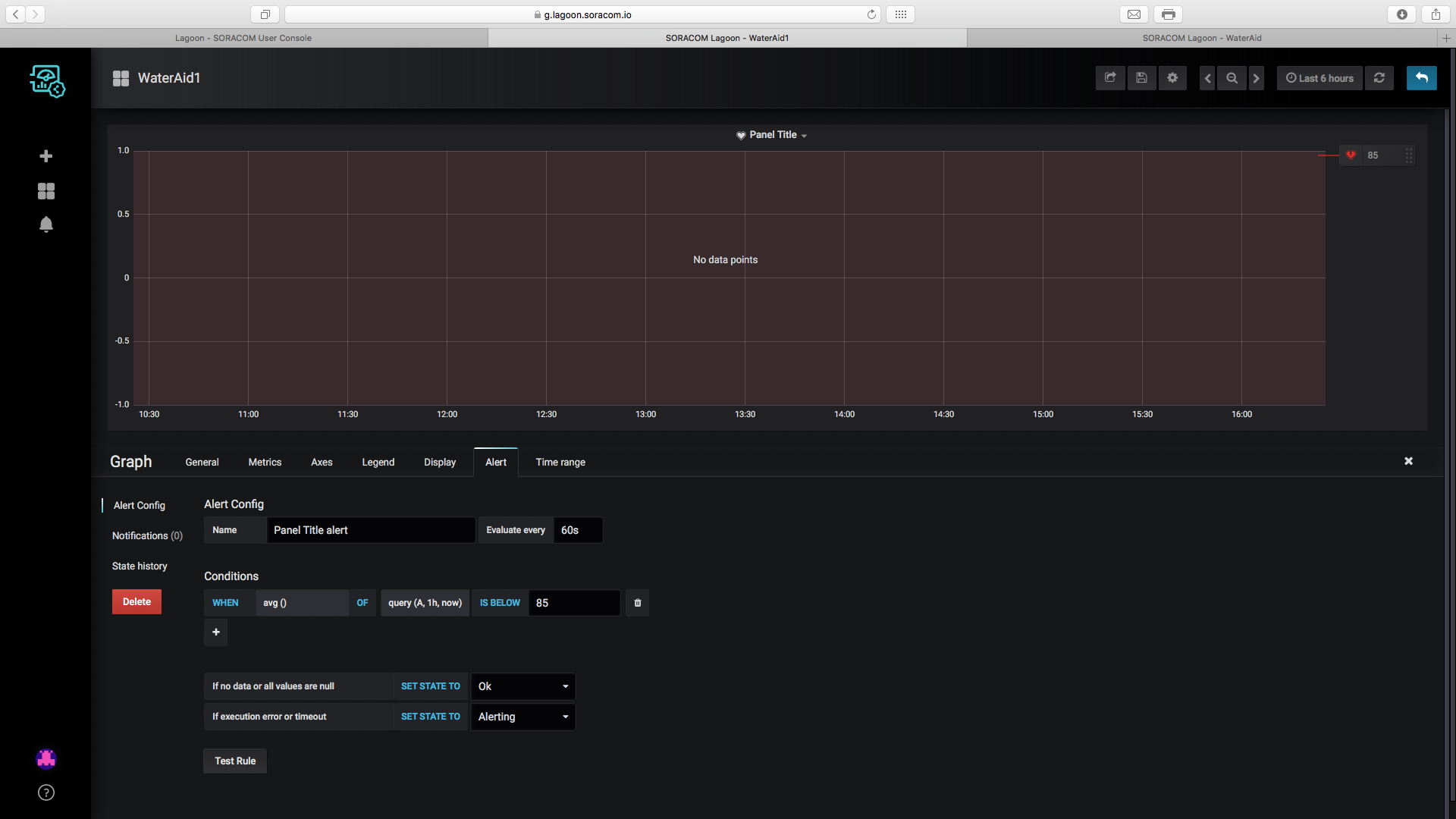Open the Last 6 hours time picker
Screen dimensions: 1456x819
pos(1319,78)
